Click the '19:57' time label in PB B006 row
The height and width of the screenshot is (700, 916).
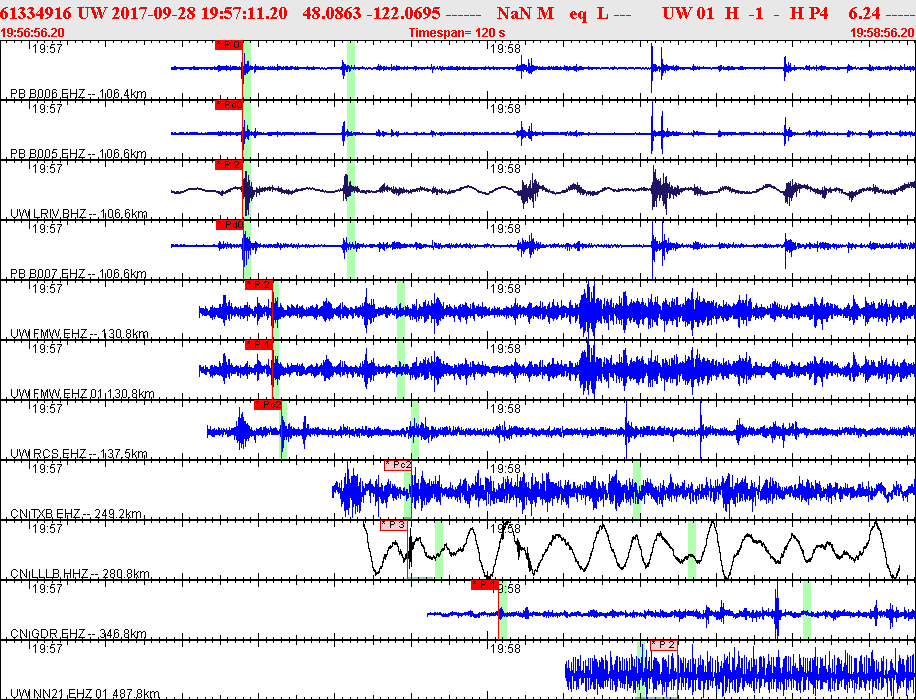pos(47,48)
